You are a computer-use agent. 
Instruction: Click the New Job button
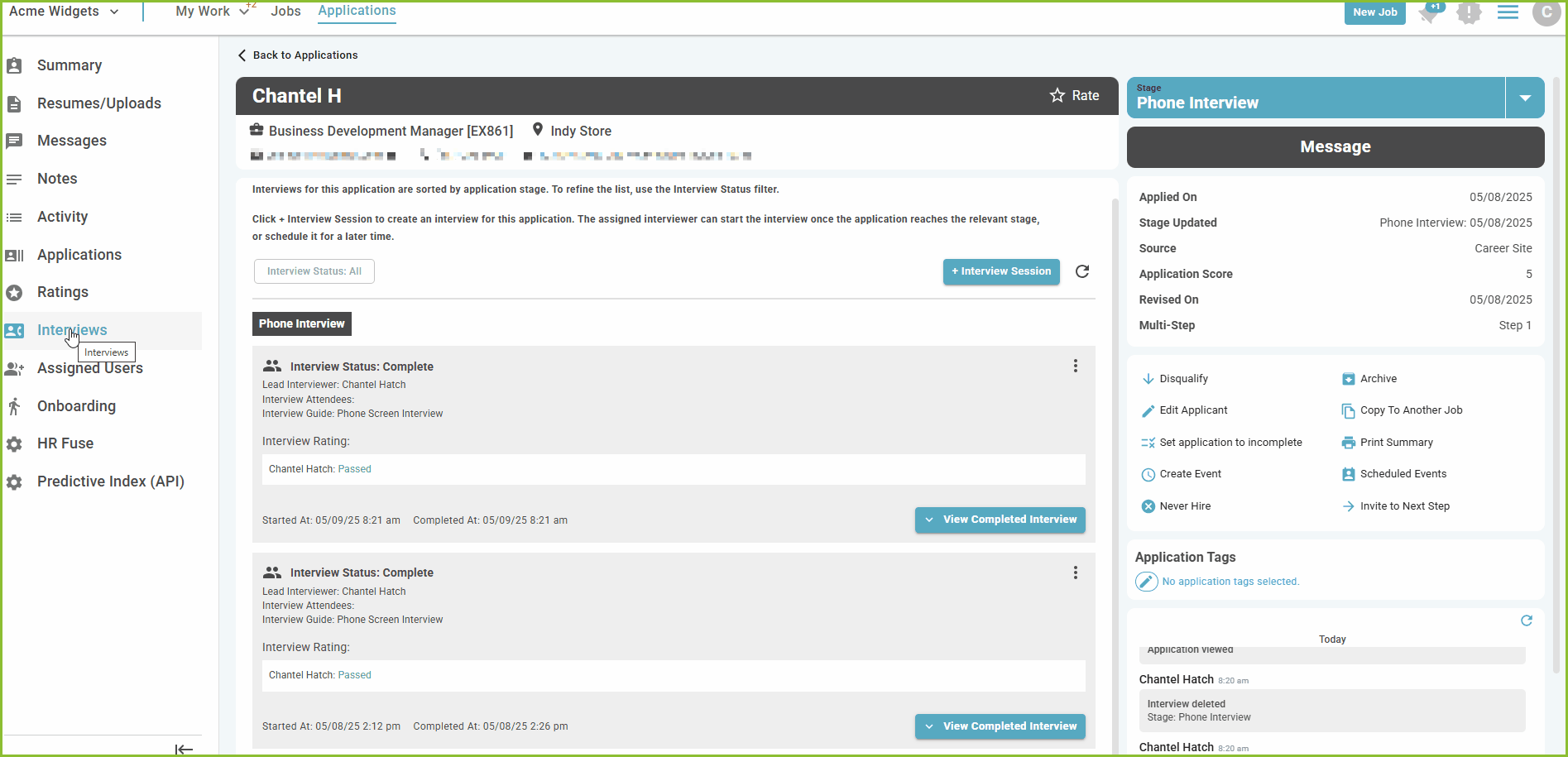1374,12
